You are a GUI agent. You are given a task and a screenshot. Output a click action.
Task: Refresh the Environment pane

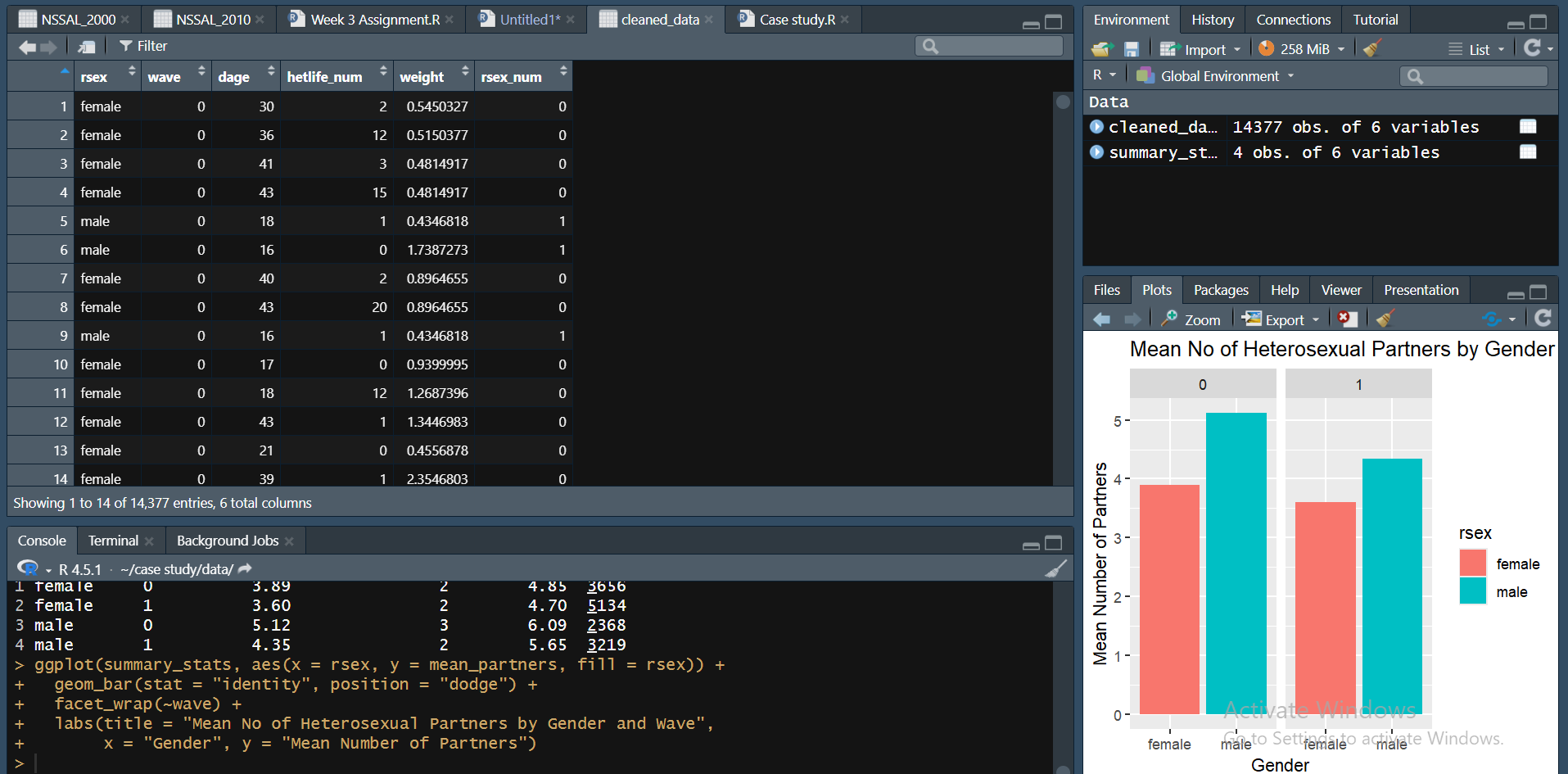click(x=1532, y=48)
